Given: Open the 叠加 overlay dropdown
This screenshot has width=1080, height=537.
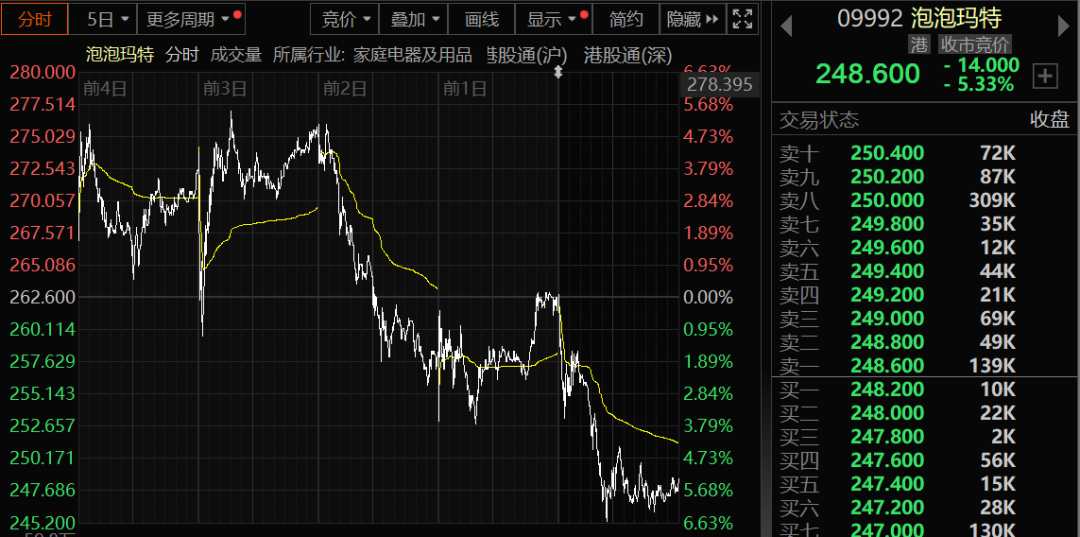Looking at the screenshot, I should (x=414, y=19).
